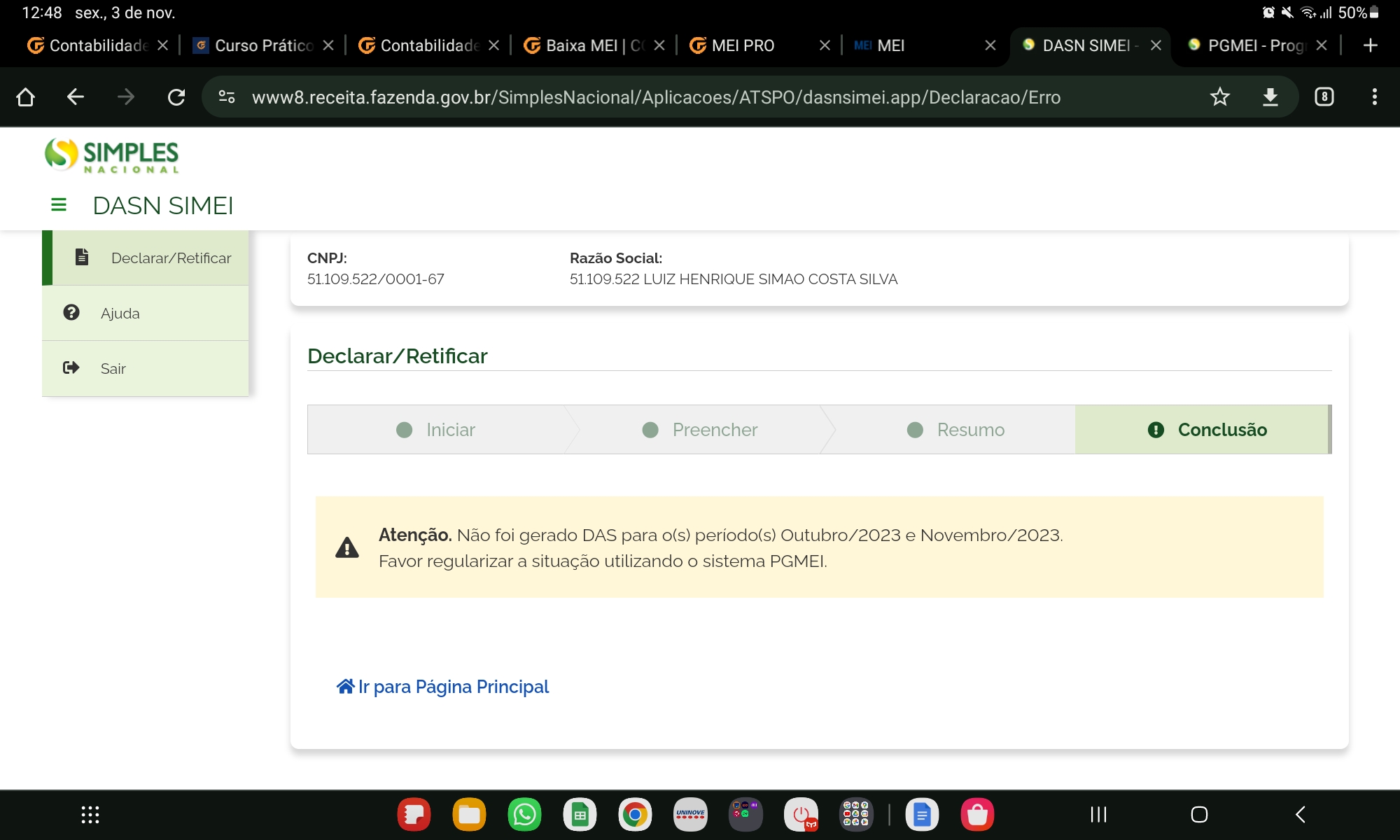Viewport: 1400px width, 840px height.
Task: Navigate back with the browser back arrow
Action: coord(75,97)
